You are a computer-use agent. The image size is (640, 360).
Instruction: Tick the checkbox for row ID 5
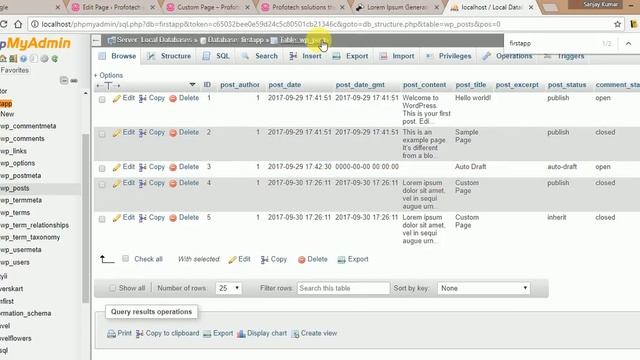pyautogui.click(x=102, y=219)
